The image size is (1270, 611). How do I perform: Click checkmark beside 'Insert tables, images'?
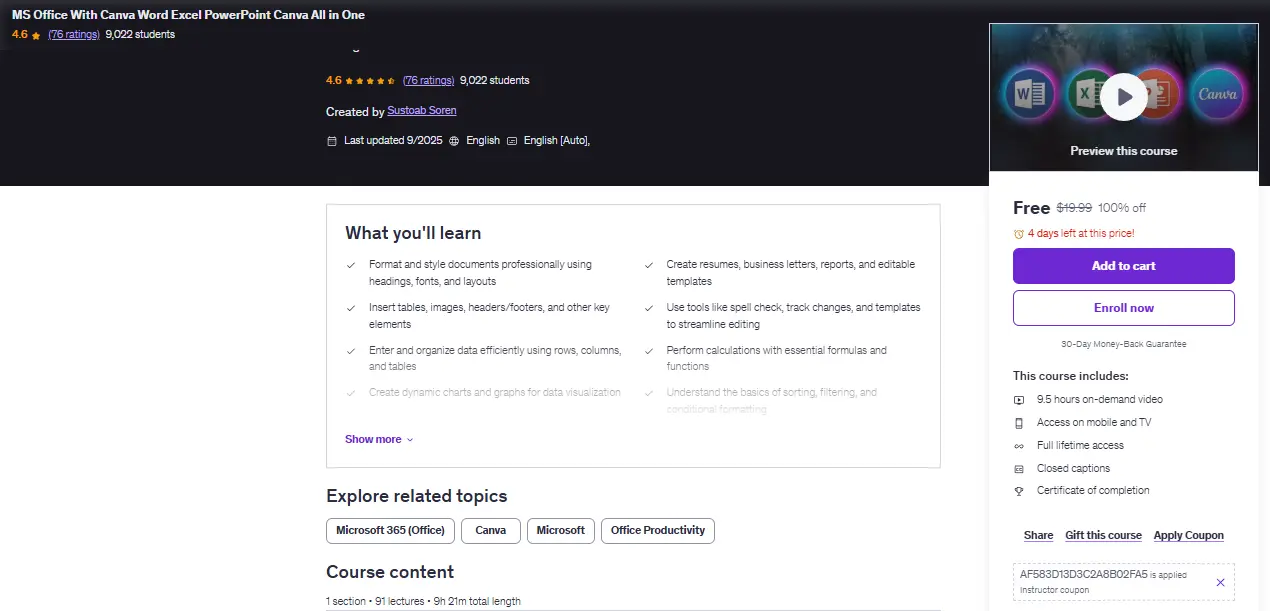[351, 308]
